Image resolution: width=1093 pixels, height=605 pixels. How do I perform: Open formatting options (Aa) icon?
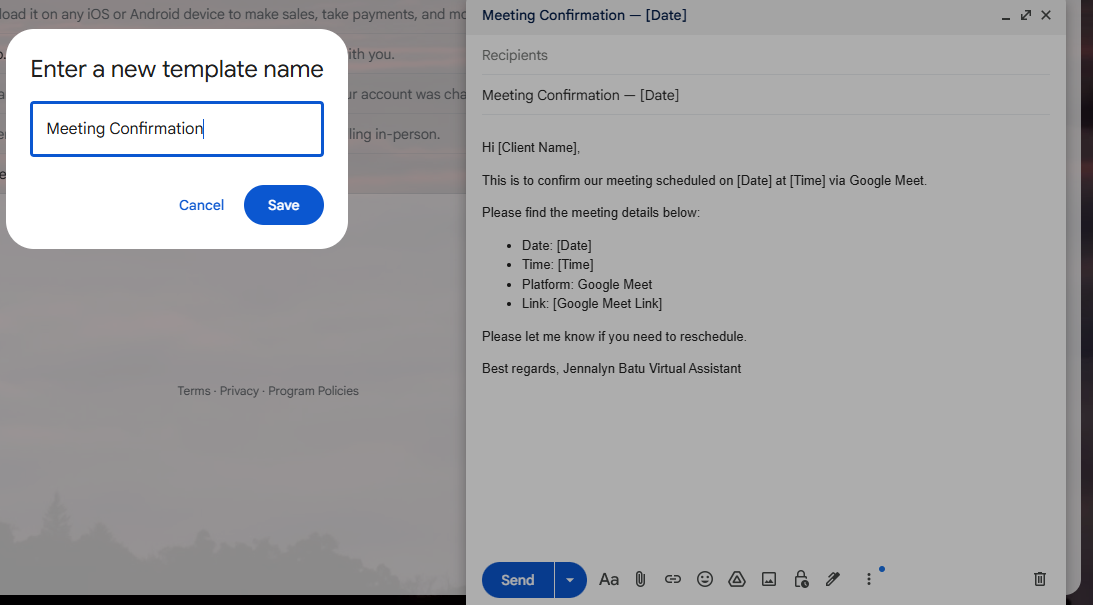point(609,579)
